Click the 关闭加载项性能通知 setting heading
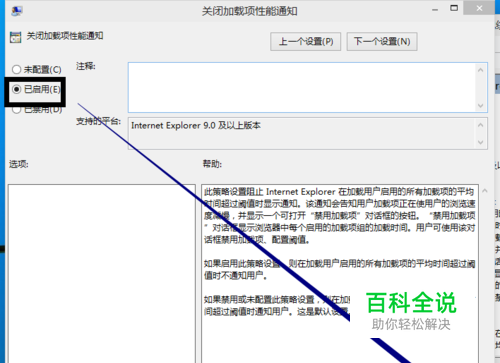500x363 pixels. coord(65,36)
